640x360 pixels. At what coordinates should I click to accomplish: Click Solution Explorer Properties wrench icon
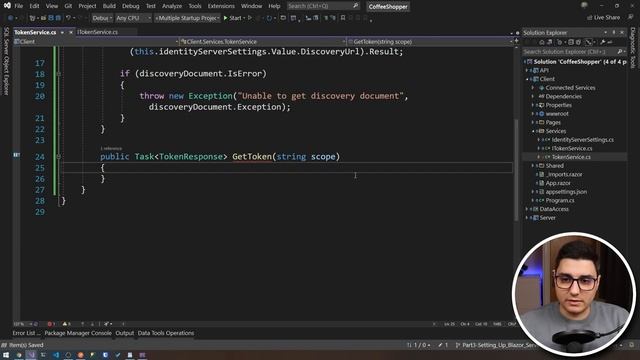[x=602, y=42]
